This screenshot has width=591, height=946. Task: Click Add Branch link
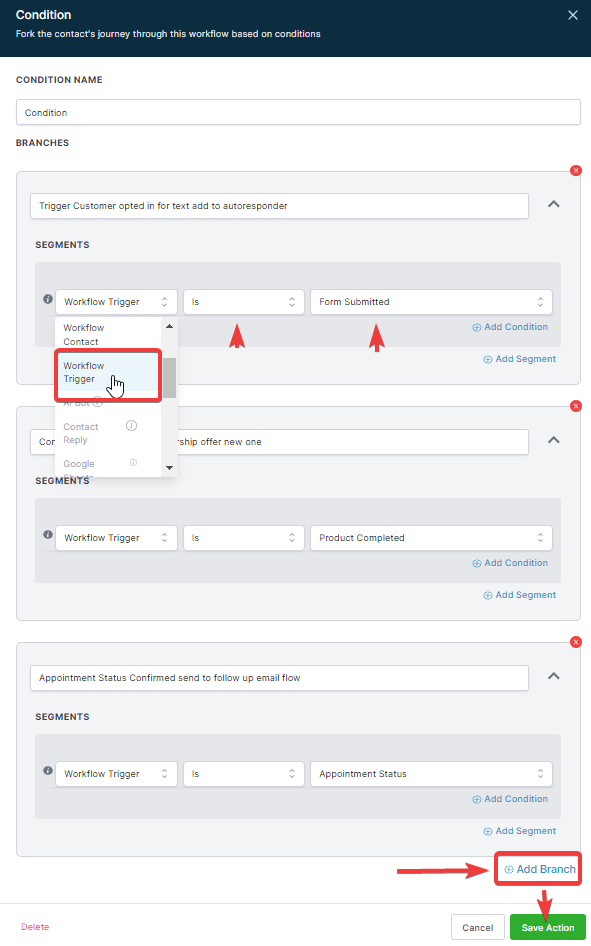540,869
